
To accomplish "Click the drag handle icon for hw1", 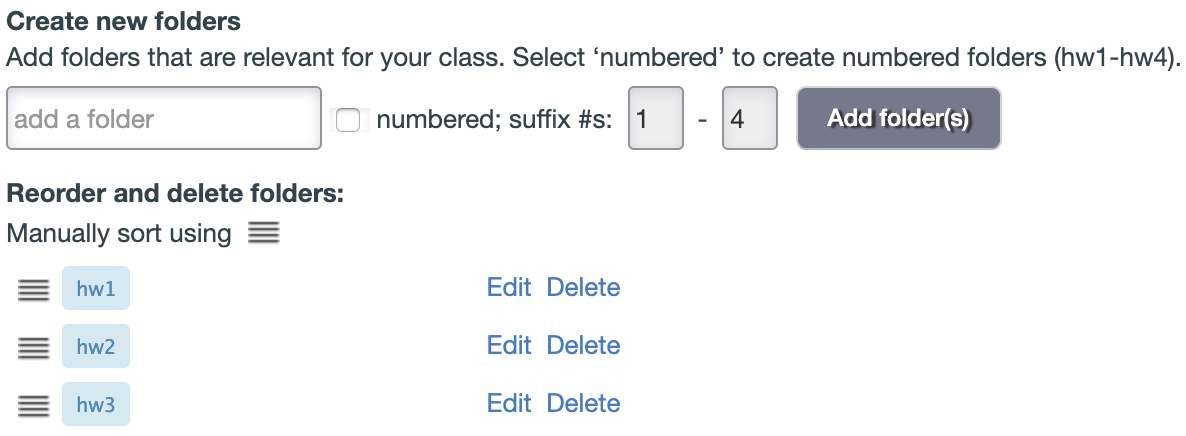I will coord(33,289).
